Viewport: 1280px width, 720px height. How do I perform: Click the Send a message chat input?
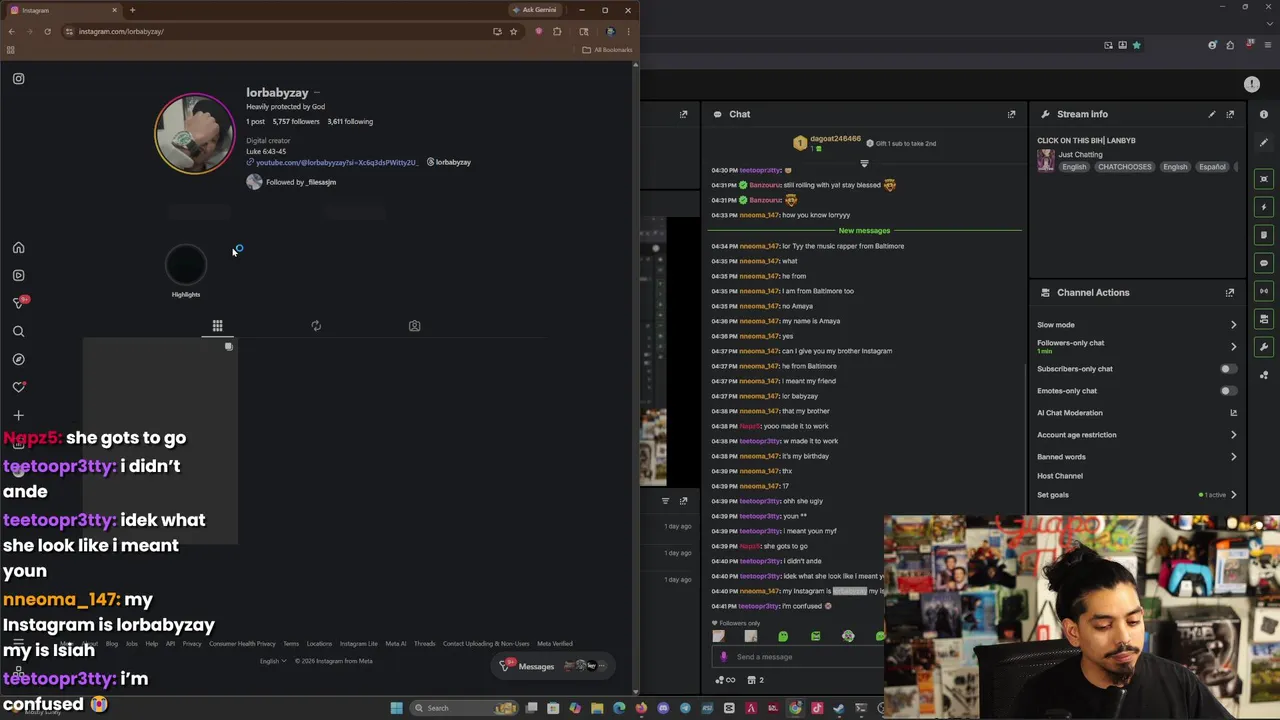point(800,657)
